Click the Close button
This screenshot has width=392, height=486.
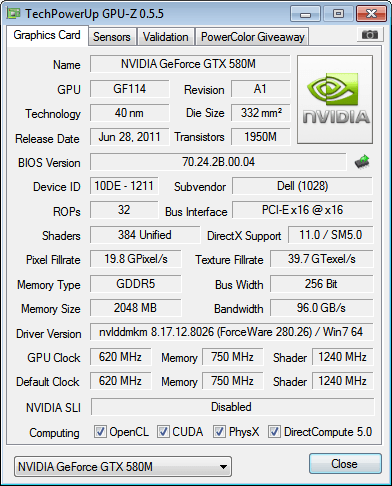pyautogui.click(x=345, y=464)
